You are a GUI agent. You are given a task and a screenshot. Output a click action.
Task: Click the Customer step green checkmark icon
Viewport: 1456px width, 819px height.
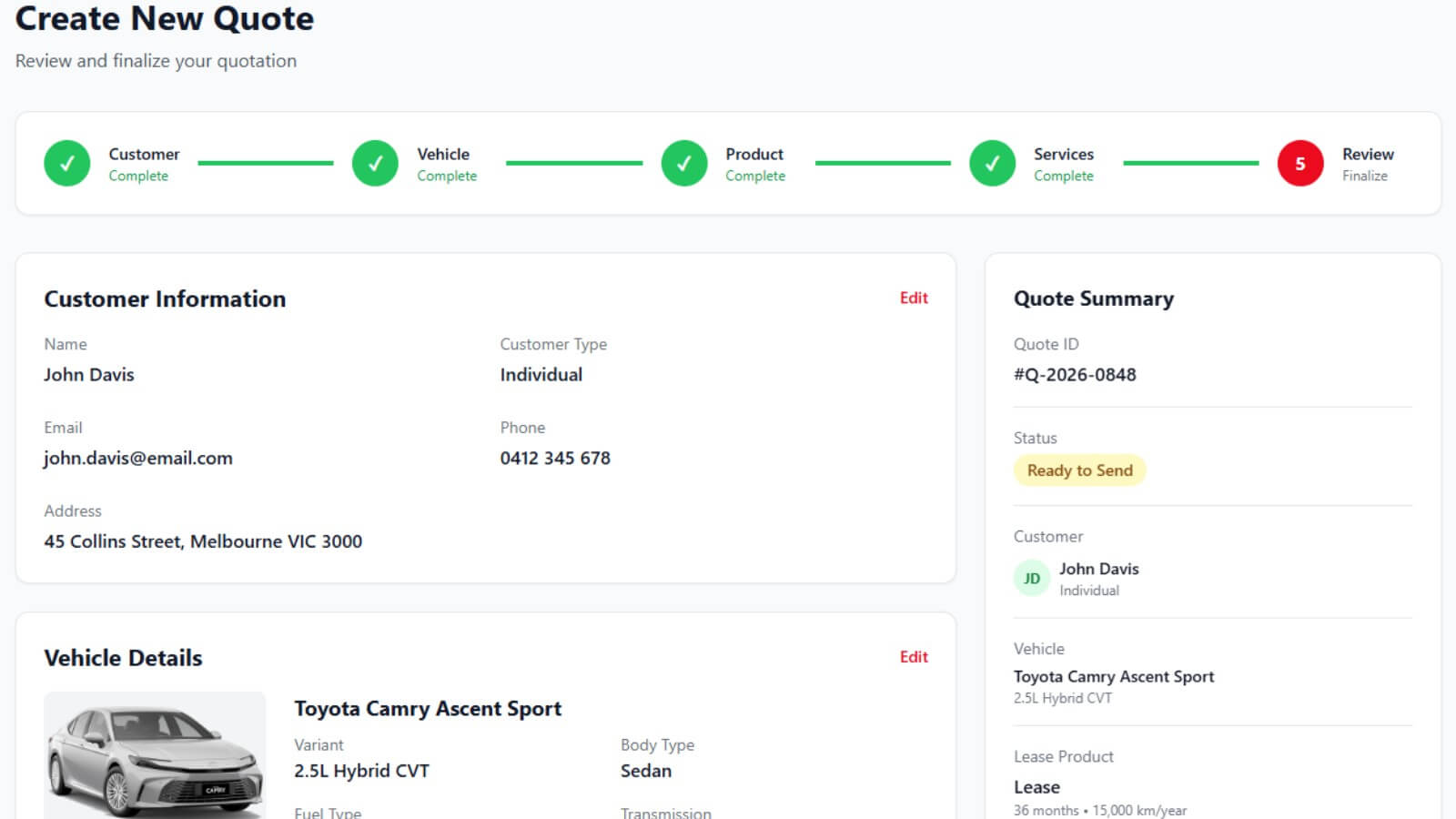tap(67, 164)
